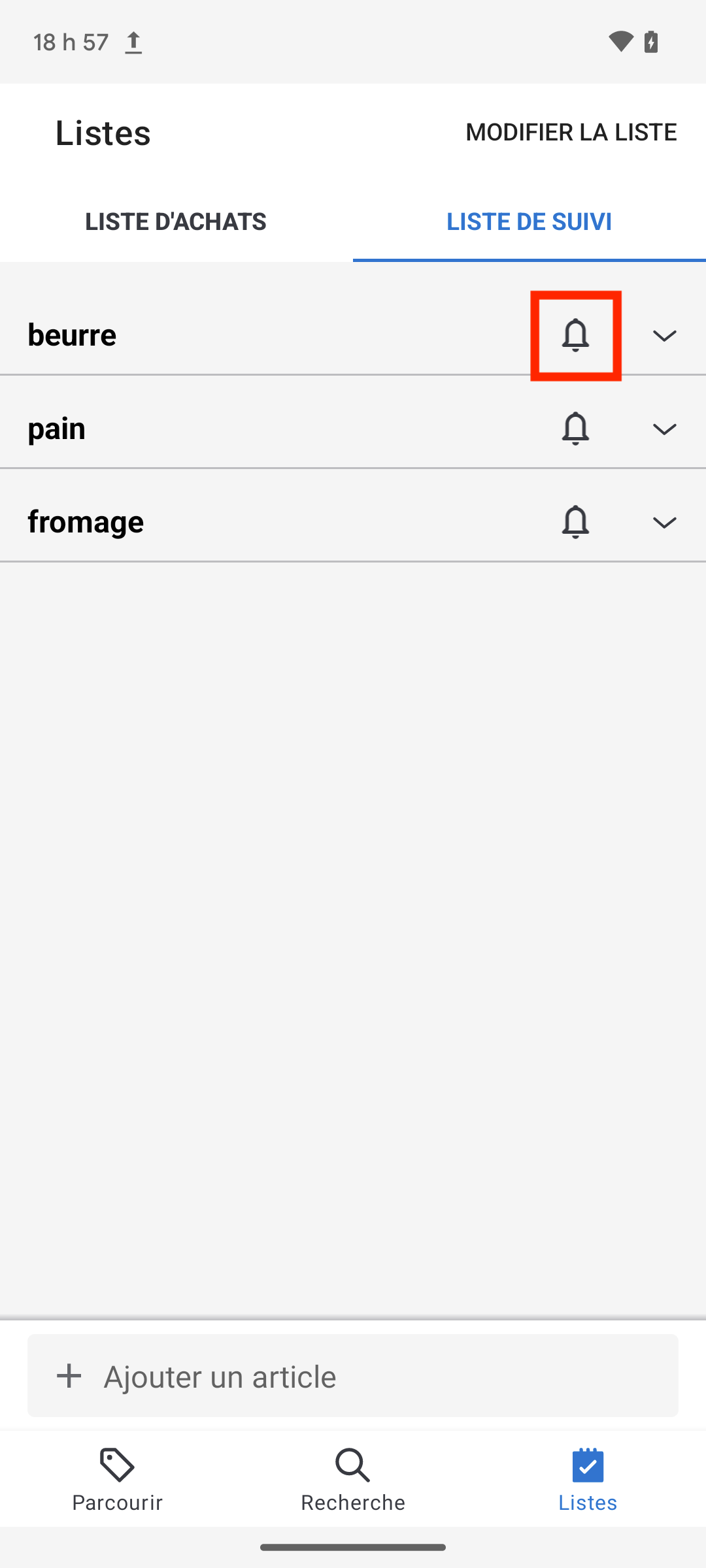
Task: Expand the pain item chevron
Action: click(664, 429)
